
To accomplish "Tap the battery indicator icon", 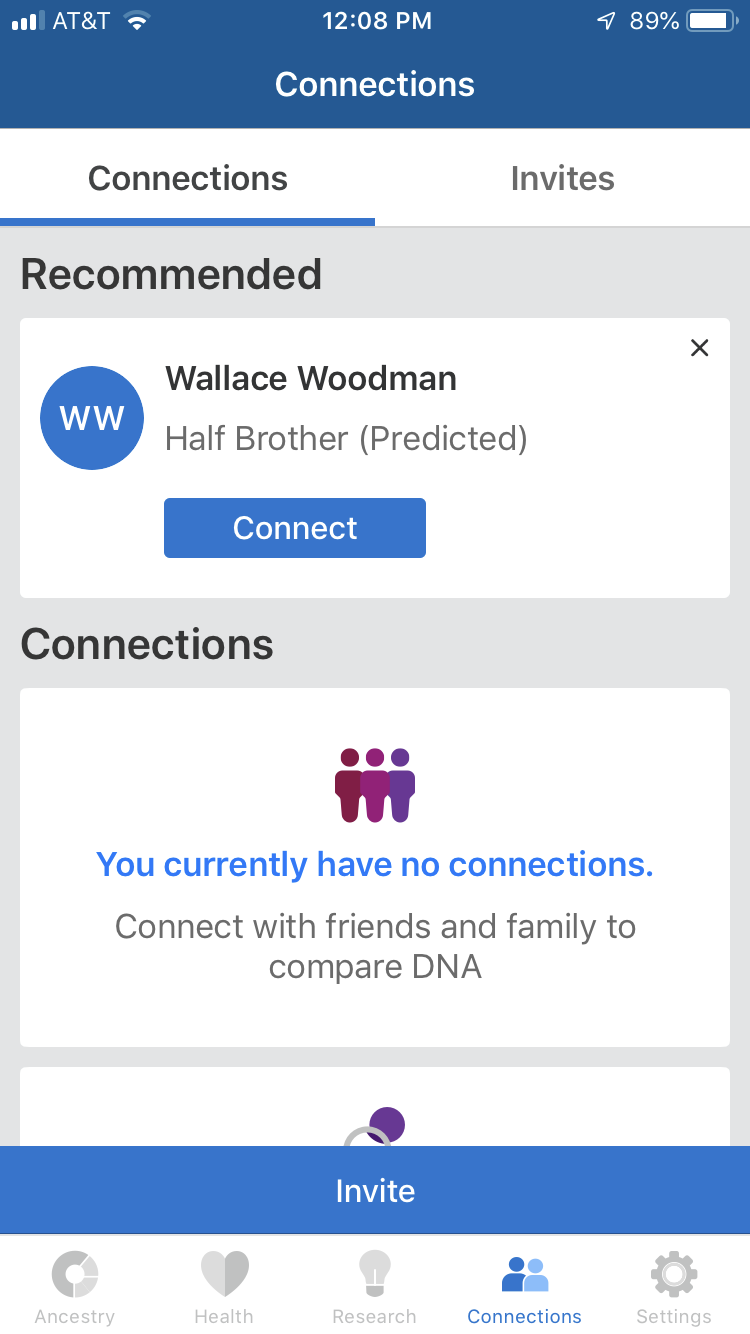I will (712, 21).
